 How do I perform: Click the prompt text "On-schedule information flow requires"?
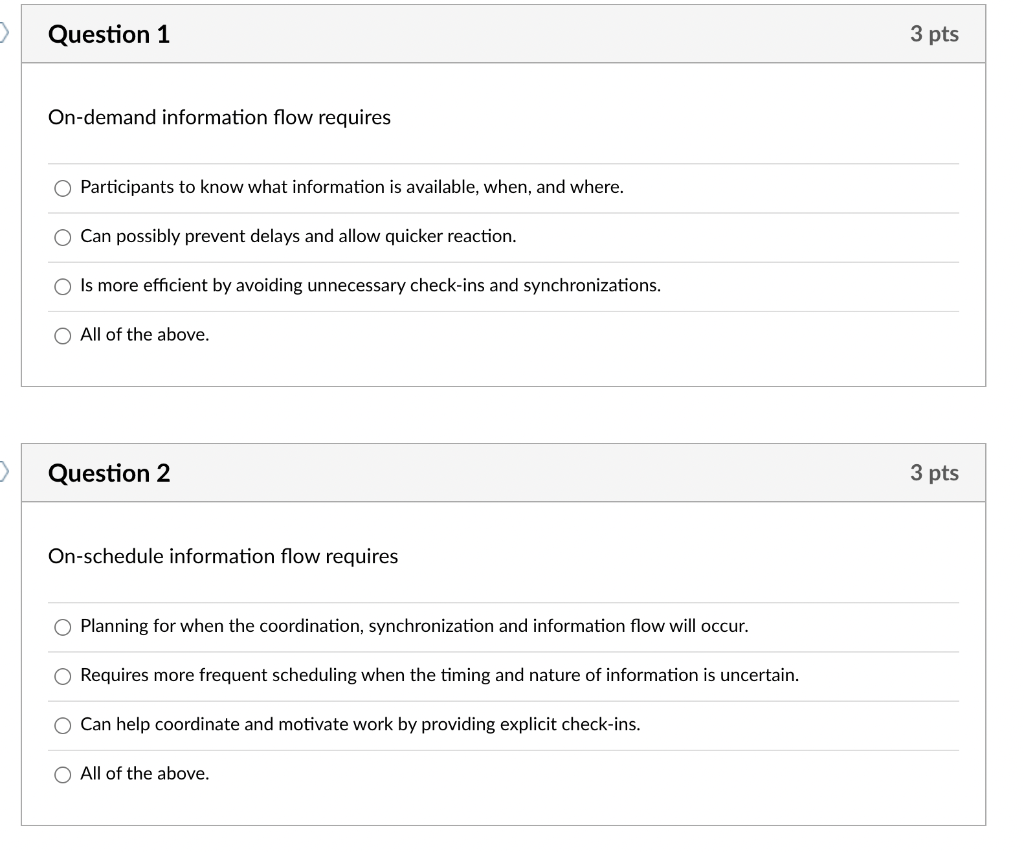click(224, 556)
